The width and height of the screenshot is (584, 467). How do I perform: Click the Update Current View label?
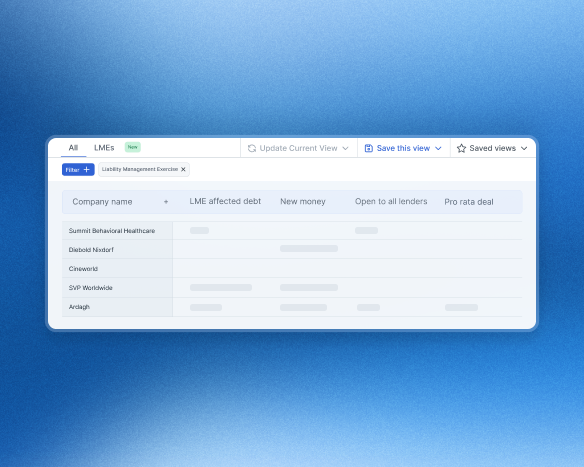pyautogui.click(x=298, y=148)
